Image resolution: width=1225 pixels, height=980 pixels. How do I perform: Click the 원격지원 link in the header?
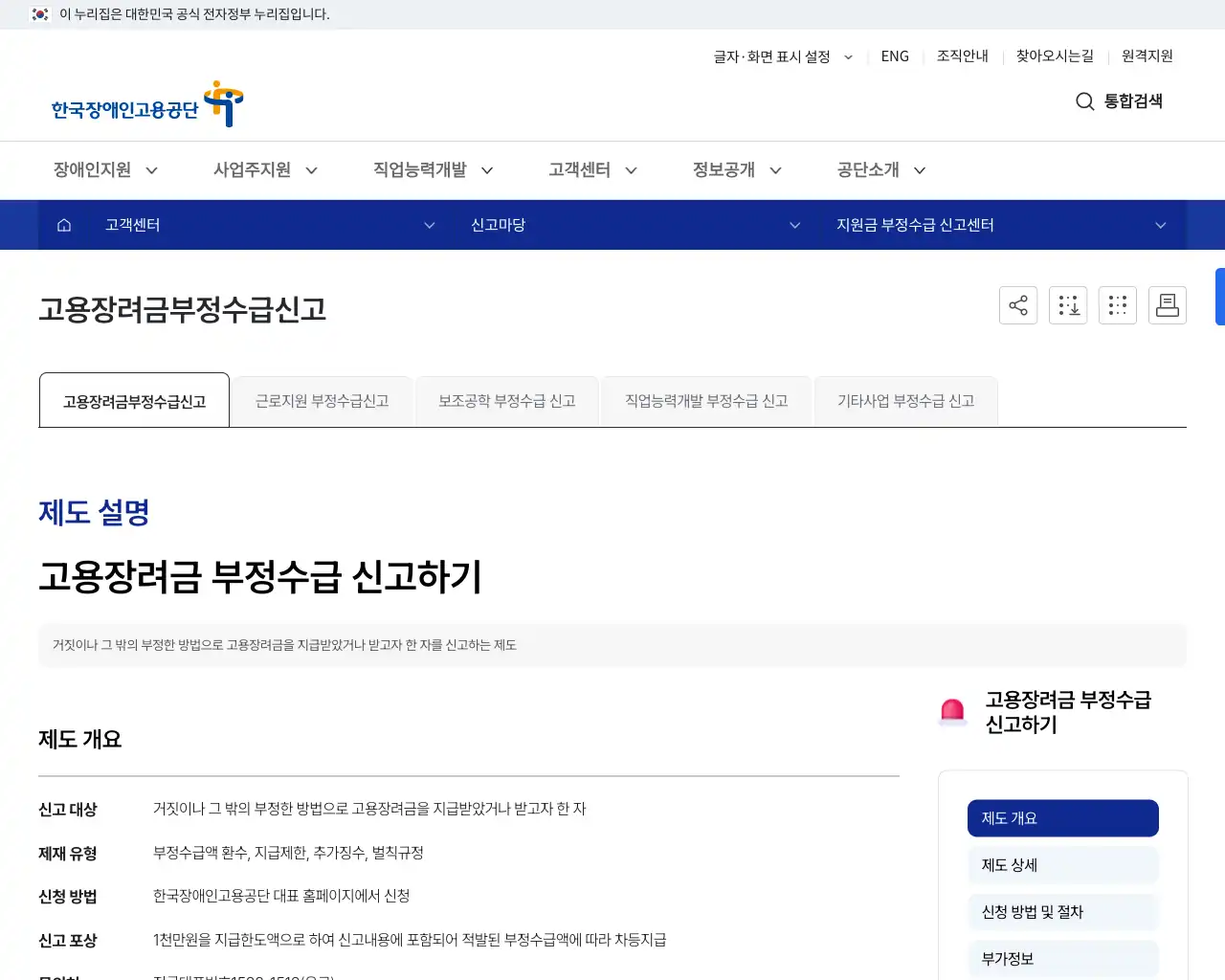(1147, 56)
